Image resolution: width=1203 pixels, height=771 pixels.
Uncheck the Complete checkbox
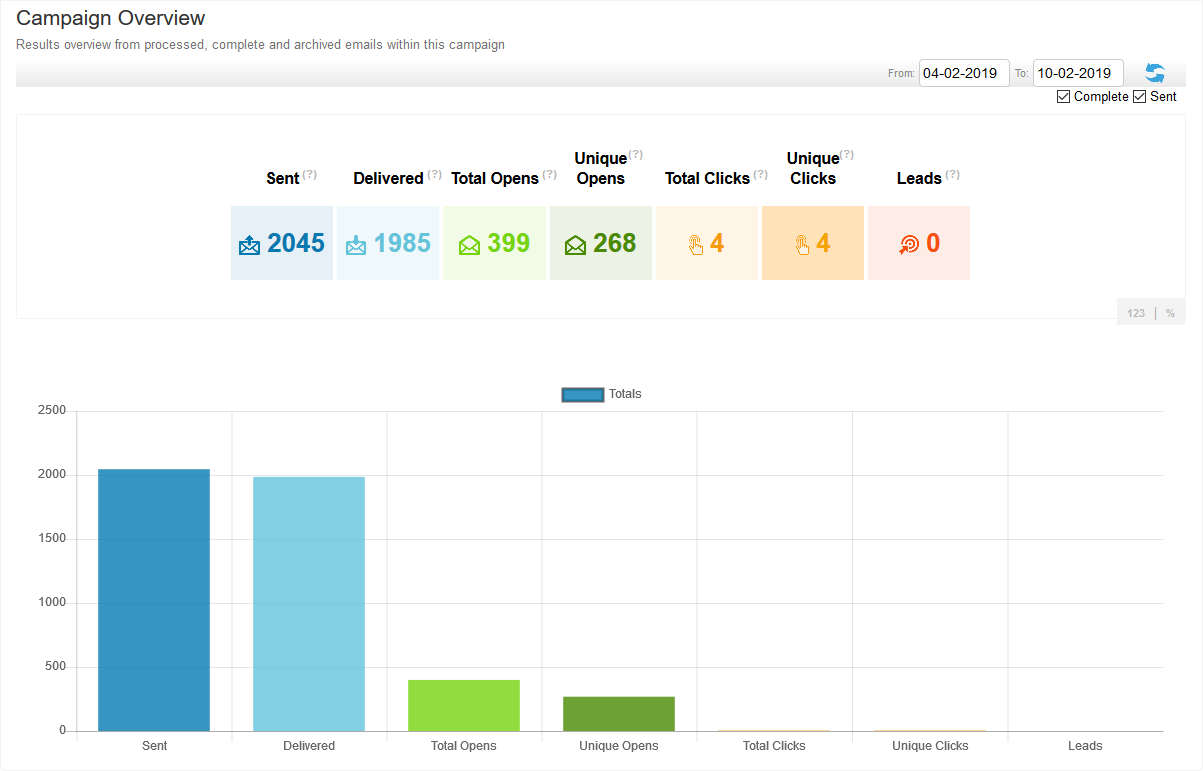click(1064, 97)
